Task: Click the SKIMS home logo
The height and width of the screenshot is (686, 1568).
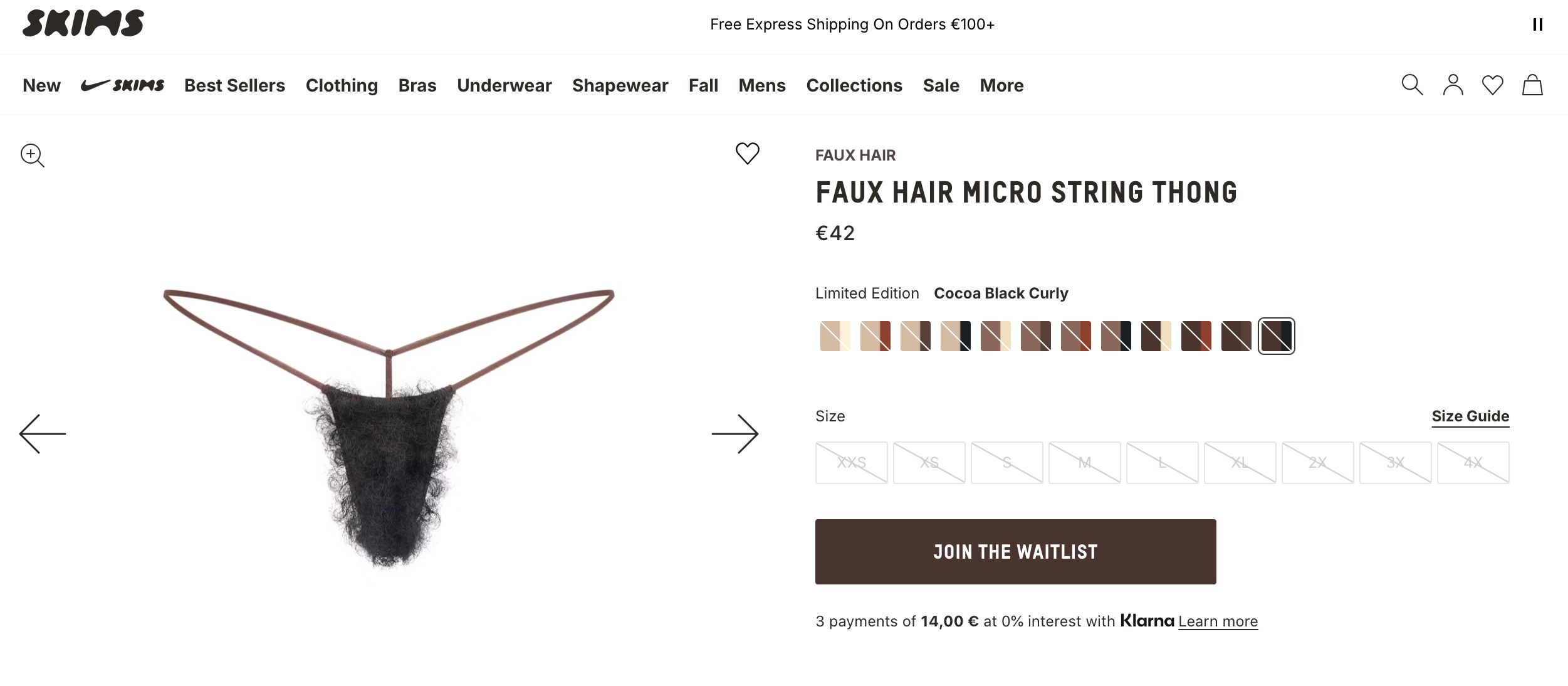Action: point(83,24)
